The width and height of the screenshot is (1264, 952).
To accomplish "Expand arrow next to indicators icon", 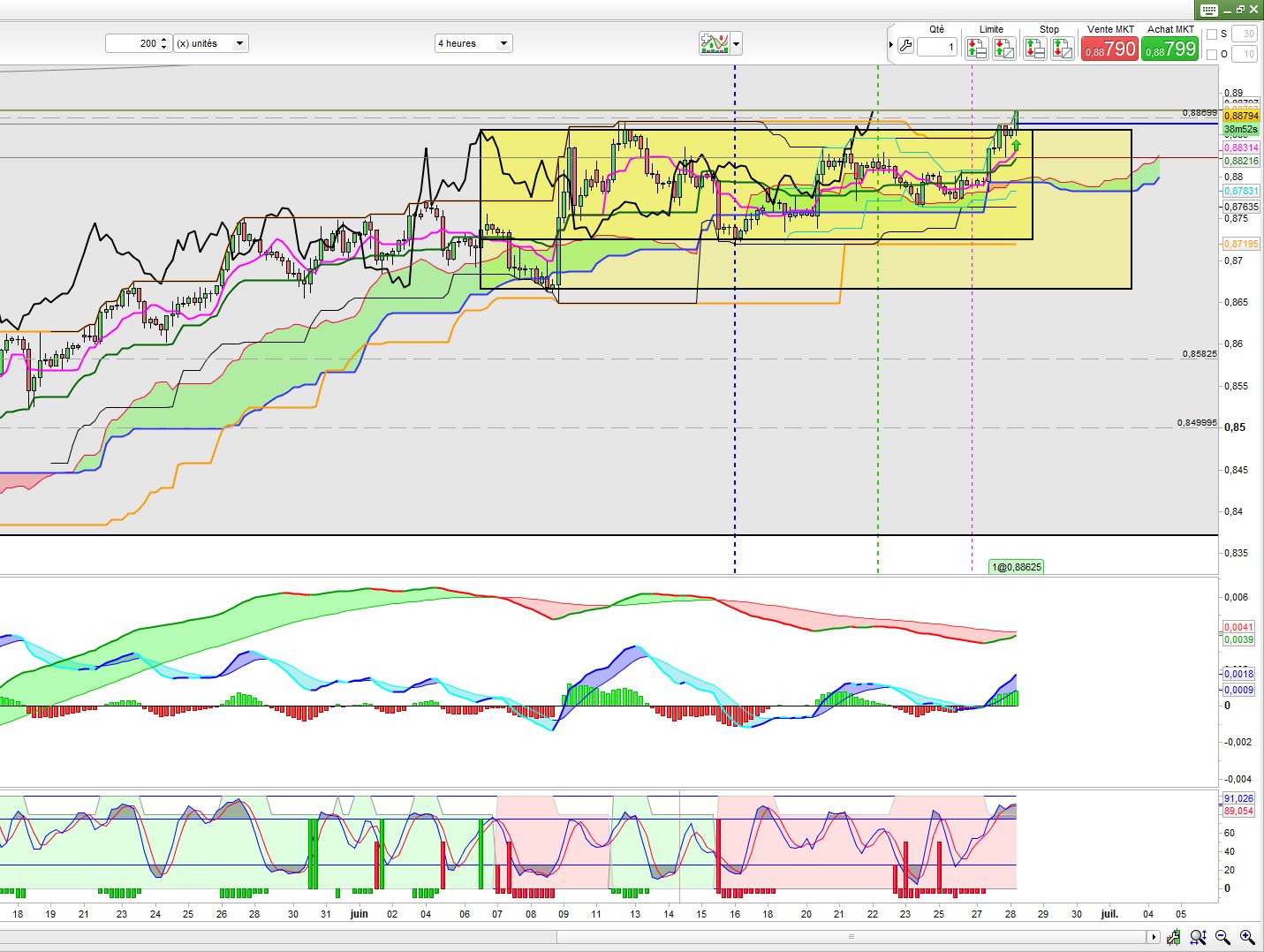I will click(737, 43).
